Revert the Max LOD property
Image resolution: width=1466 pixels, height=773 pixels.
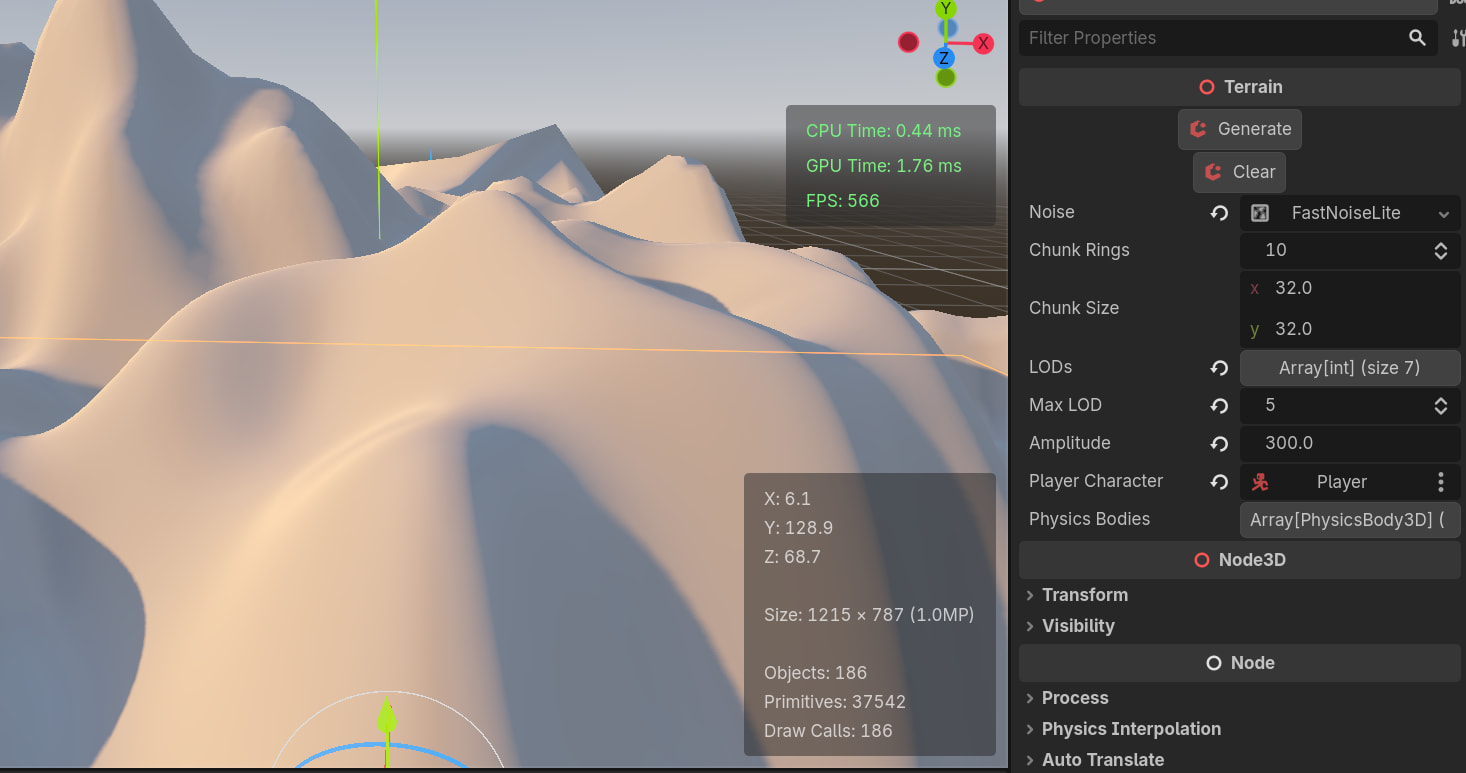(1219, 405)
